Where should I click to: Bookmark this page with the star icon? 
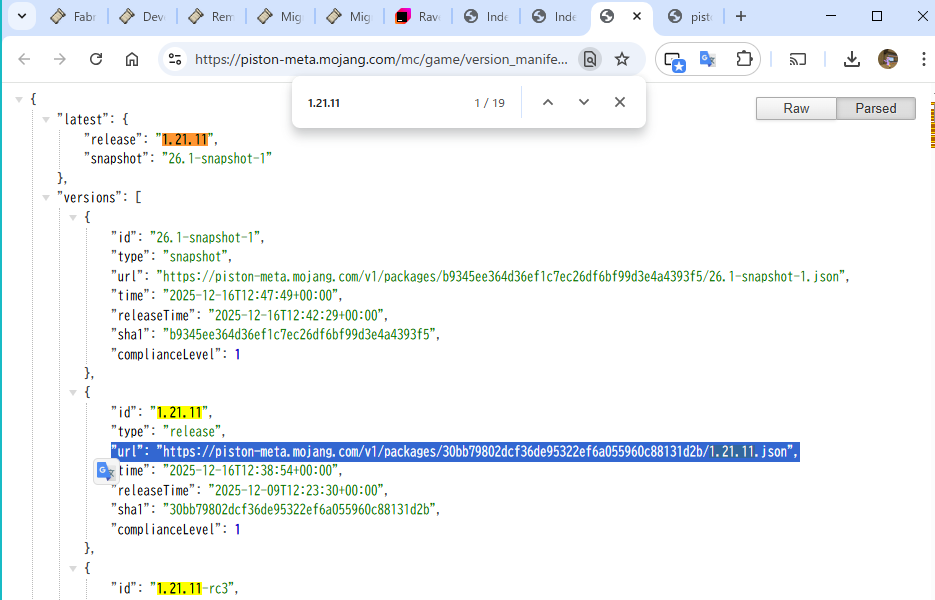(x=622, y=59)
